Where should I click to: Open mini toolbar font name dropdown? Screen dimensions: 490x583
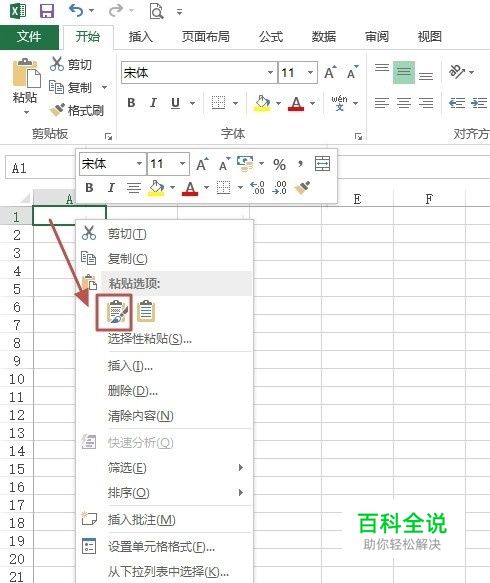pos(139,164)
